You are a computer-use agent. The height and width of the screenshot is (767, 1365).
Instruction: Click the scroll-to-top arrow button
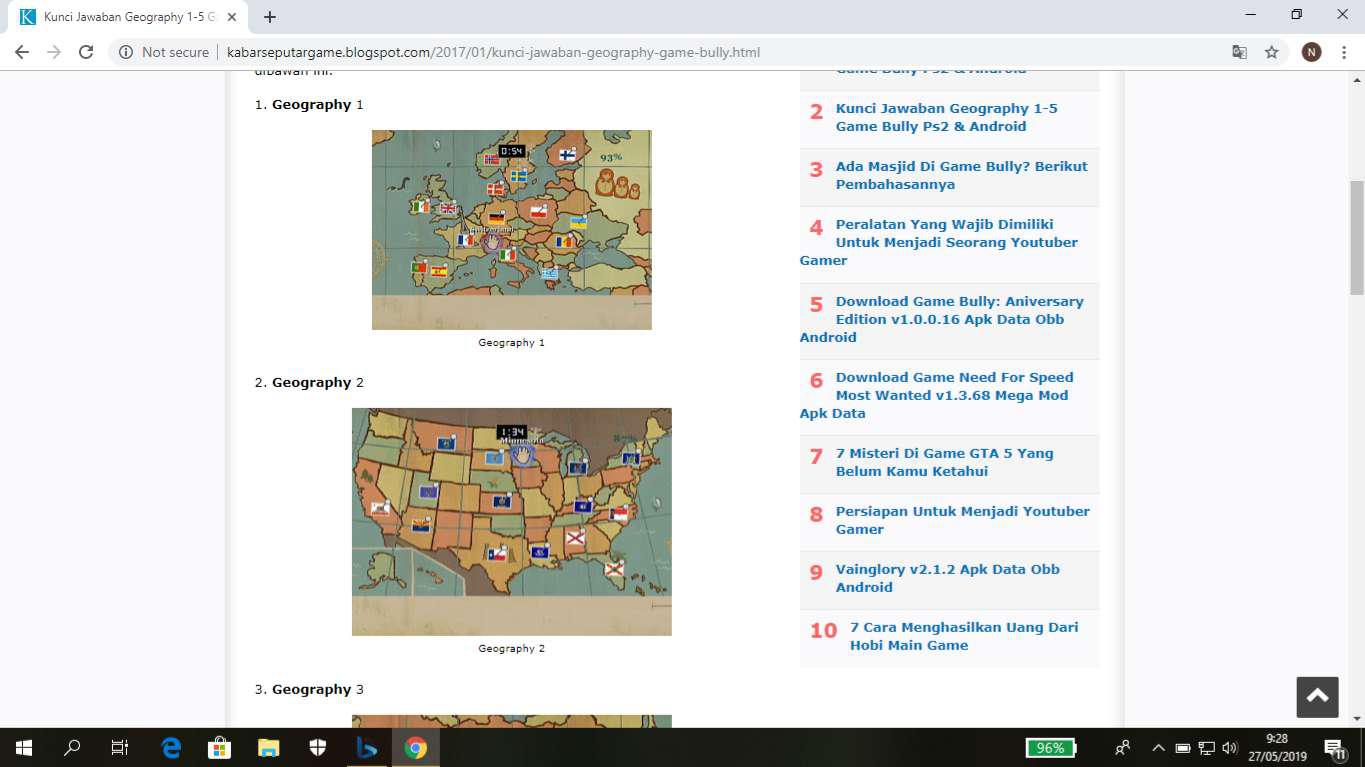coord(1317,697)
